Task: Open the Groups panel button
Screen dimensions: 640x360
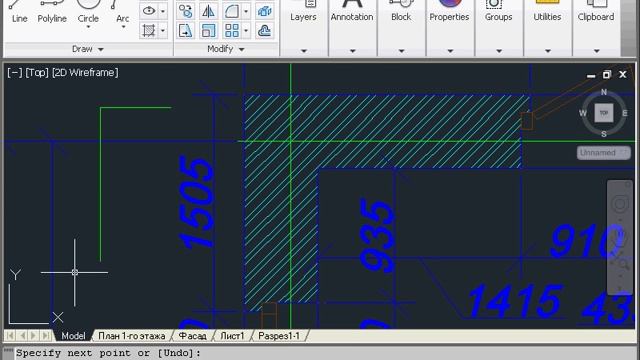Action: [x=498, y=12]
